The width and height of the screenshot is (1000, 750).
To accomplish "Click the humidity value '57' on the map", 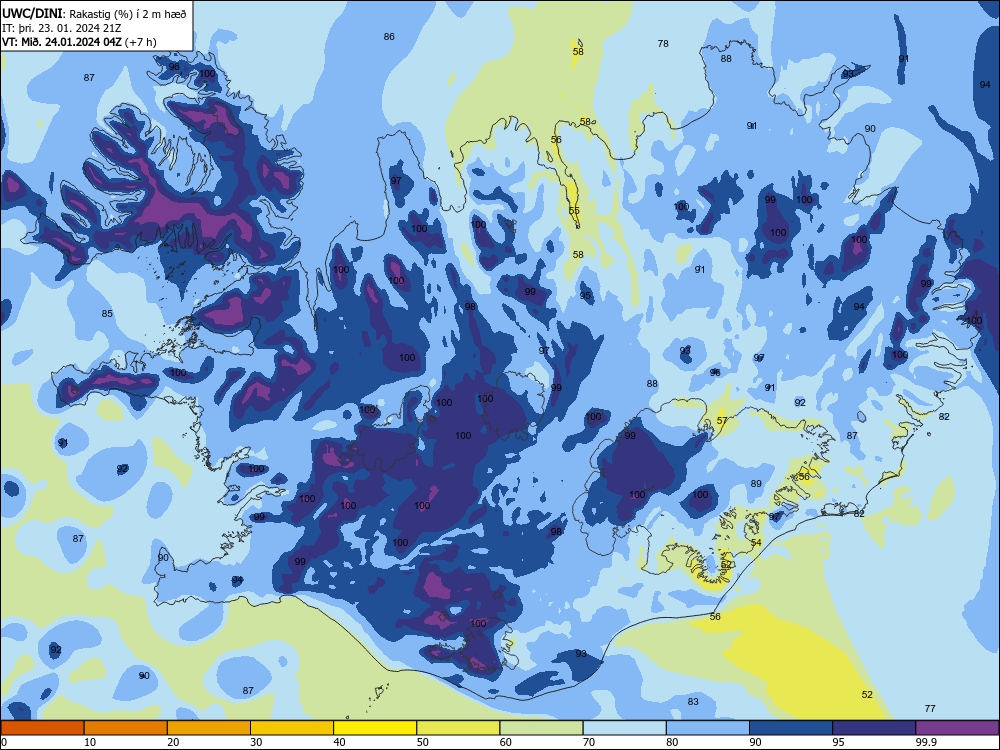I will tap(722, 420).
